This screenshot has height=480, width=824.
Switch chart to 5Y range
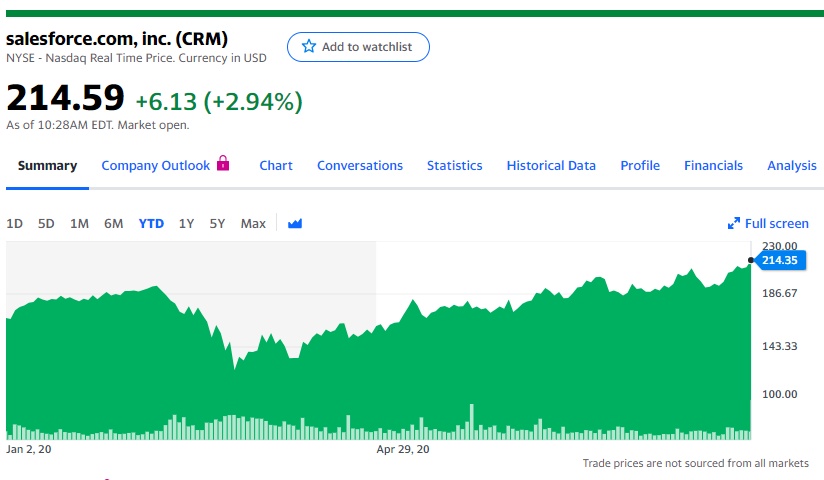217,223
